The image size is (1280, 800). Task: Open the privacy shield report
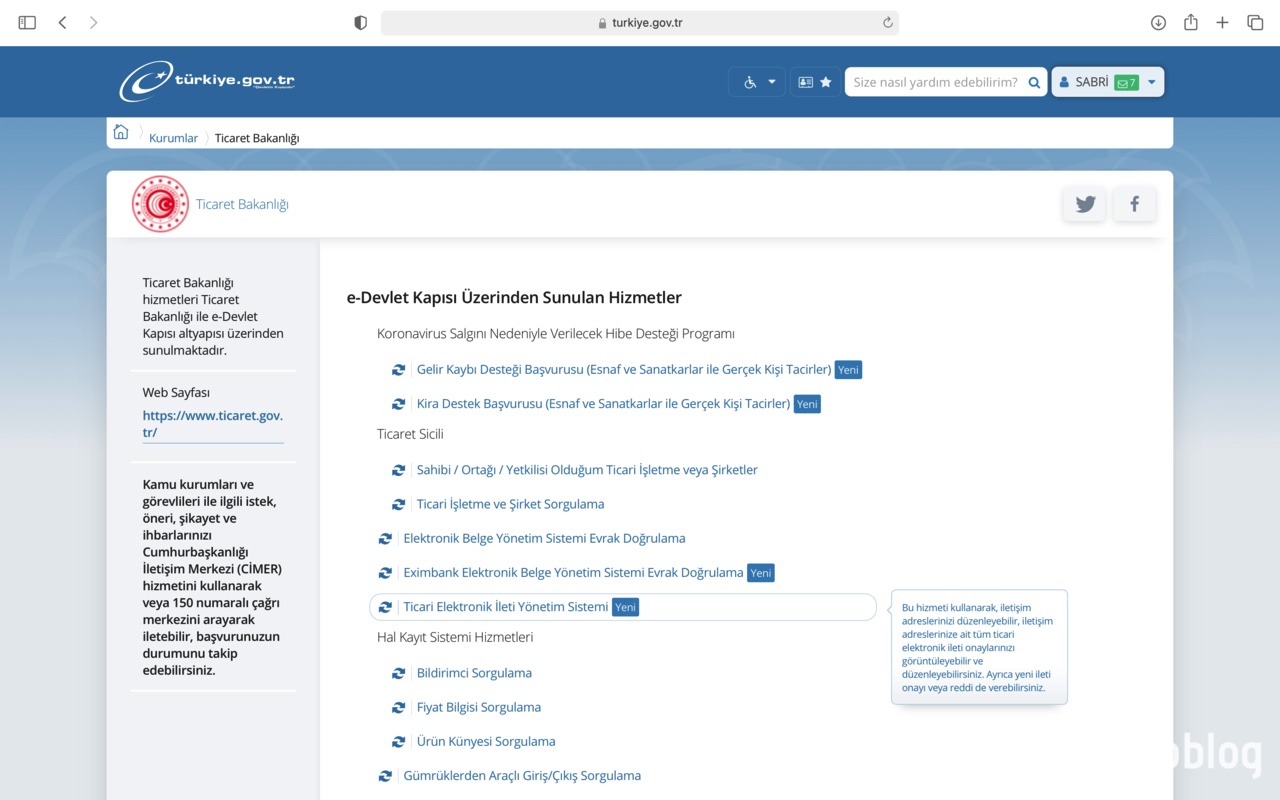click(x=361, y=22)
